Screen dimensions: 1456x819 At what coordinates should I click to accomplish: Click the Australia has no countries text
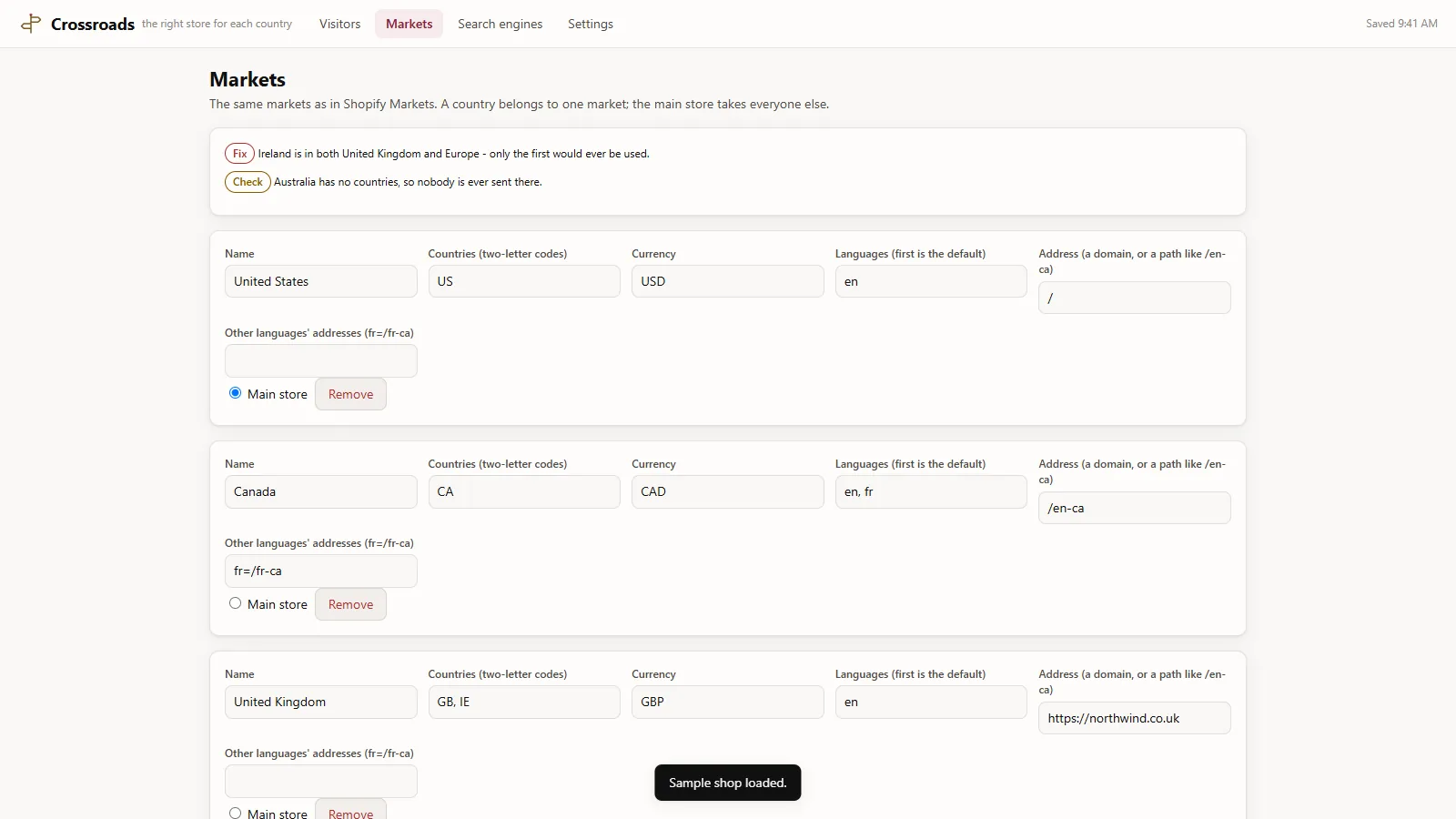point(408,182)
